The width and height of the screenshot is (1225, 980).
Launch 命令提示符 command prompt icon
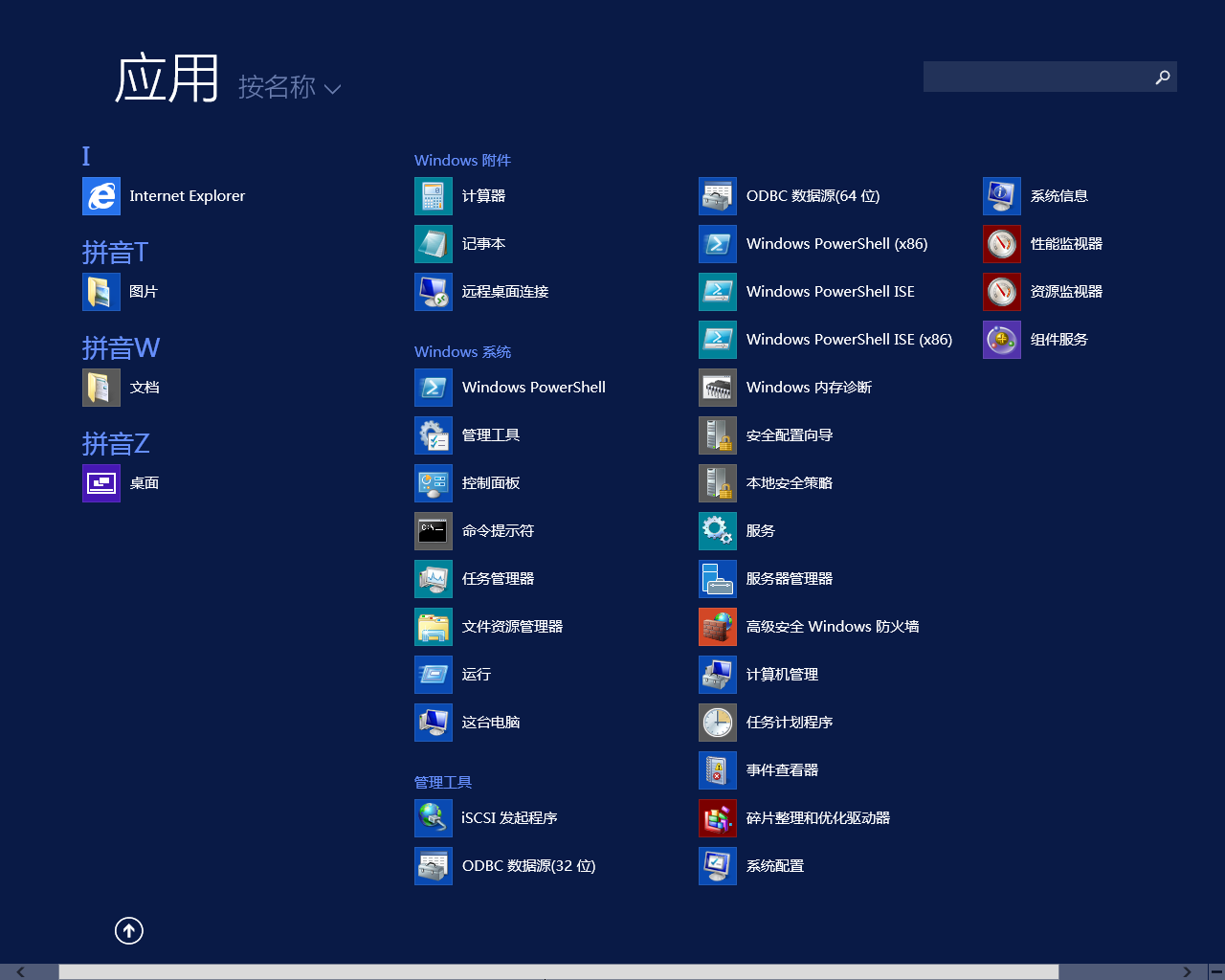434,531
